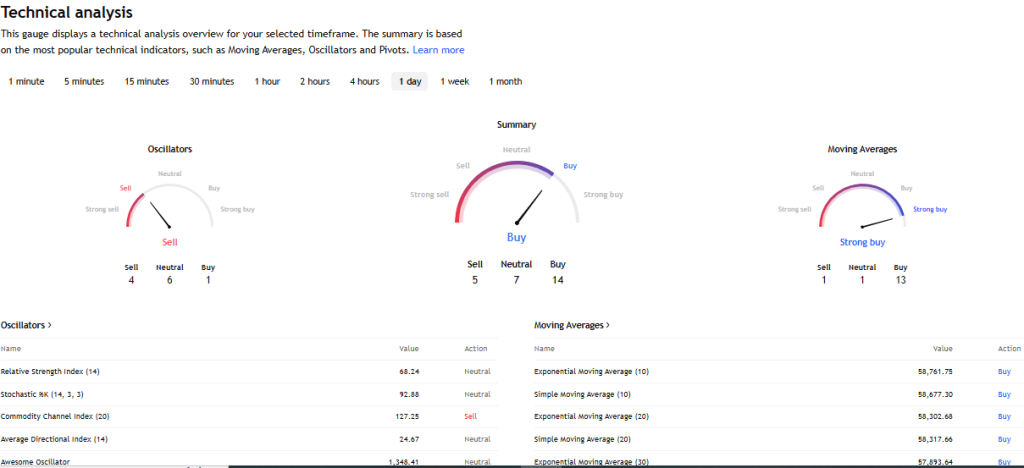Click the value 58,317.66
The width and height of the screenshot is (1024, 468).
935,439
